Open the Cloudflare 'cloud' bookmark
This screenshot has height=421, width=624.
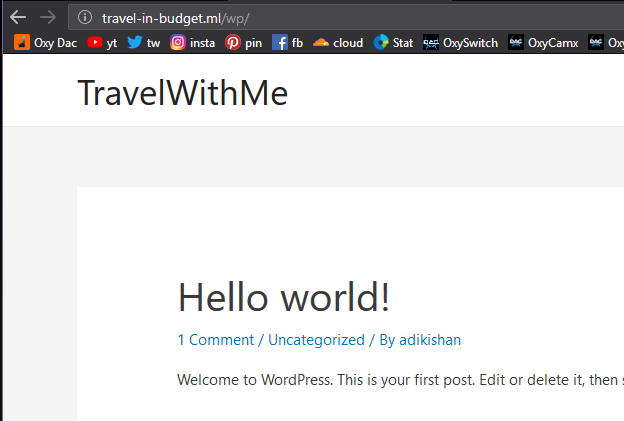pos(338,42)
